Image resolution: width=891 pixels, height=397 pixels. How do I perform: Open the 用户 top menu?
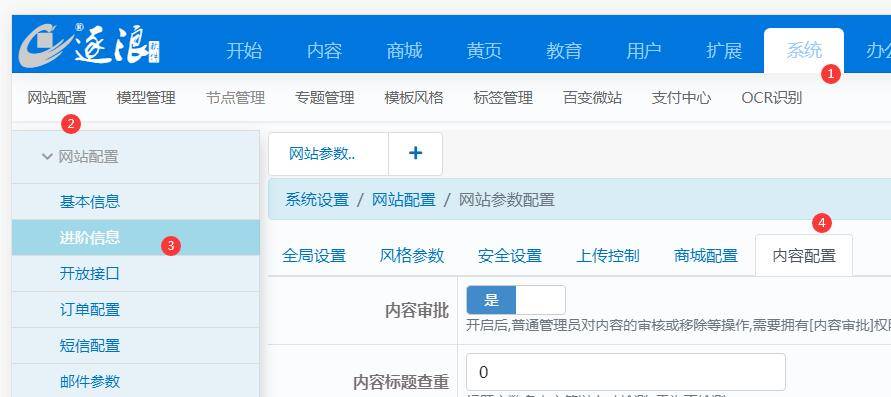pos(644,51)
